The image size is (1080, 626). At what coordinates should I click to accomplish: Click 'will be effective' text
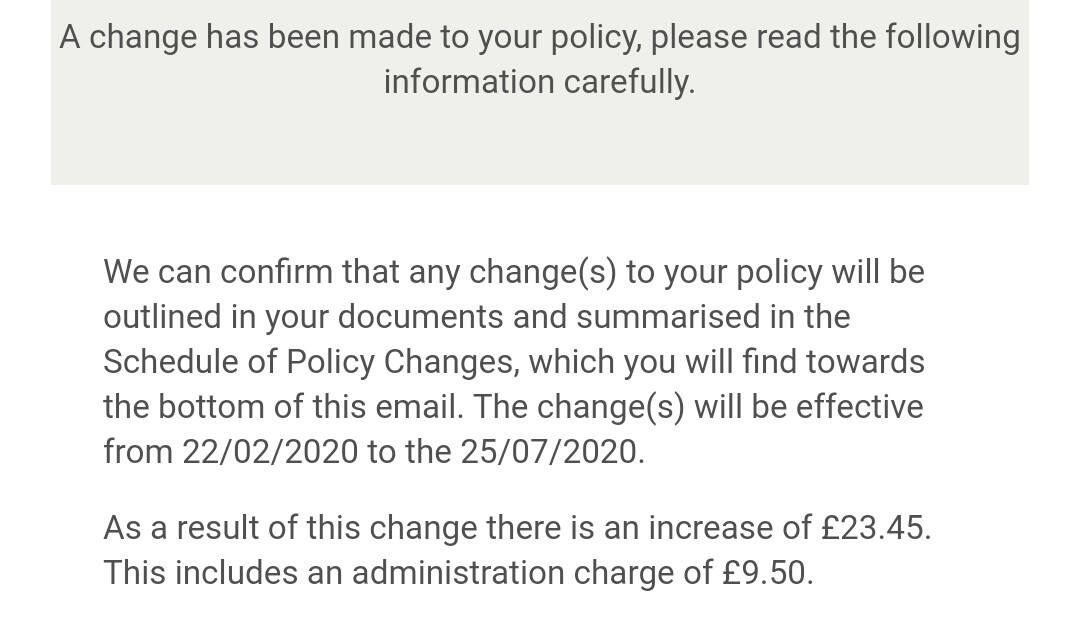809,407
